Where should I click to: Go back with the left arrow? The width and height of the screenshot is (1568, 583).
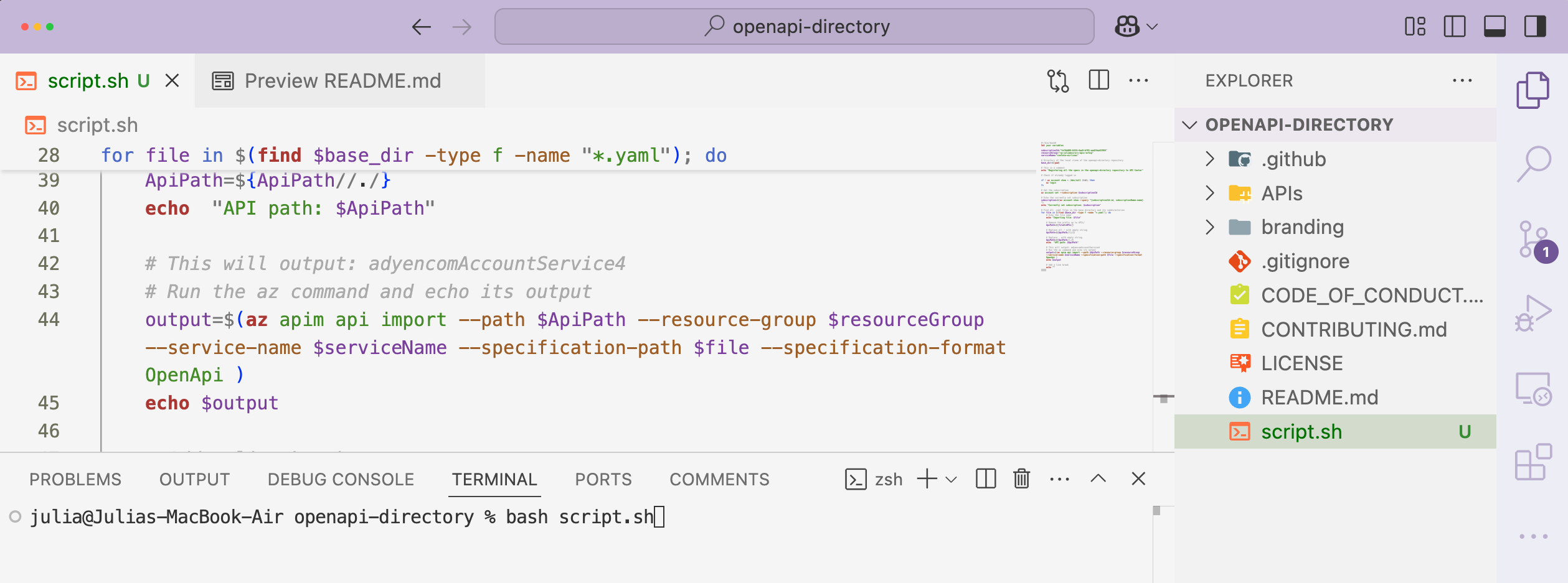point(422,27)
